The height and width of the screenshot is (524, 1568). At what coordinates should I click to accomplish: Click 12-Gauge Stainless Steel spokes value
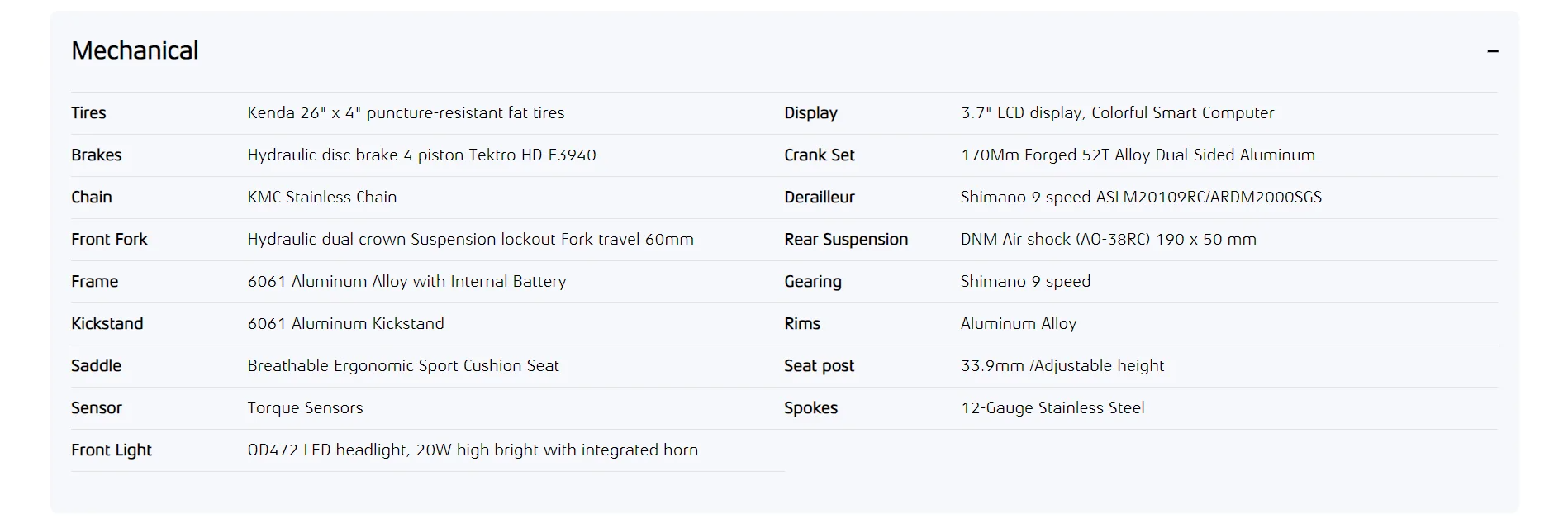click(x=1052, y=407)
